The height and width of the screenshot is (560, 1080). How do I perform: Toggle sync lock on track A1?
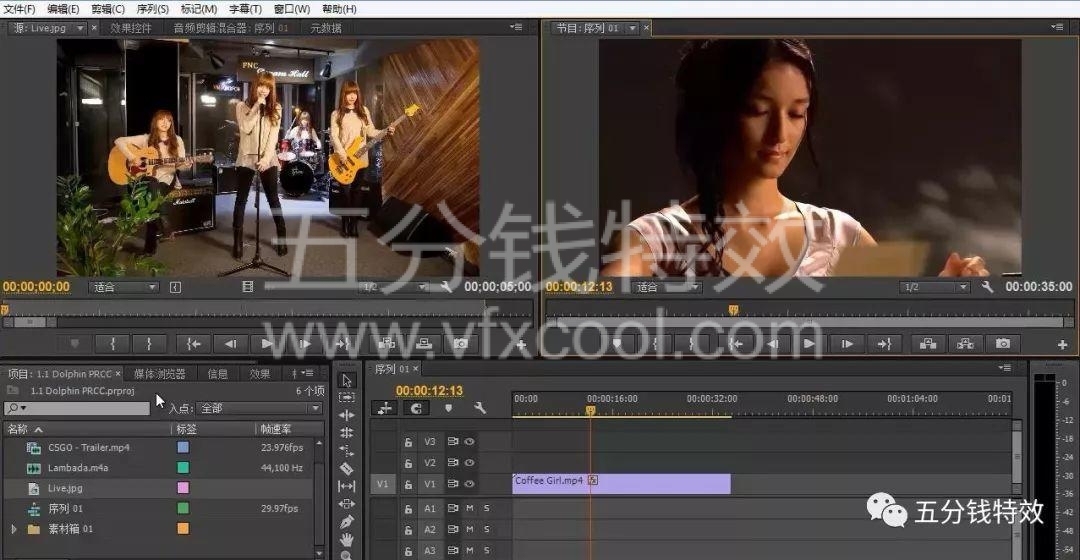click(x=453, y=508)
